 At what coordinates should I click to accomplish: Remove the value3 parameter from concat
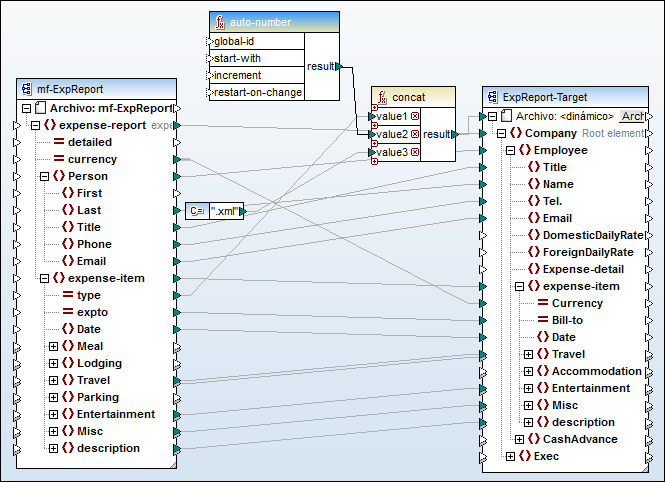click(414, 152)
